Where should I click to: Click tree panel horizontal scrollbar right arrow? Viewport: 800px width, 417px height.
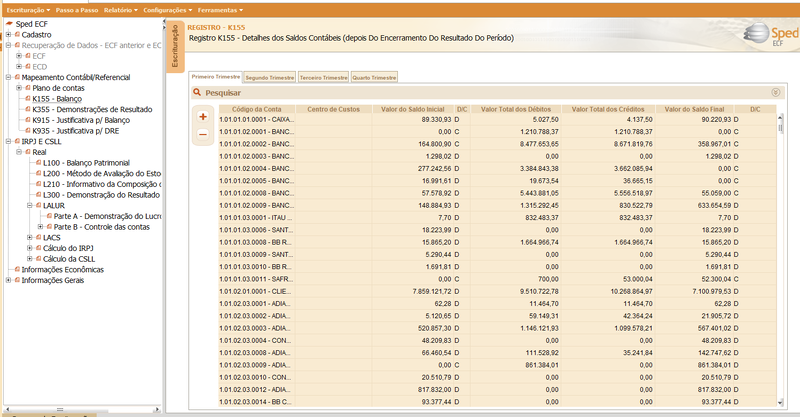coord(157,409)
